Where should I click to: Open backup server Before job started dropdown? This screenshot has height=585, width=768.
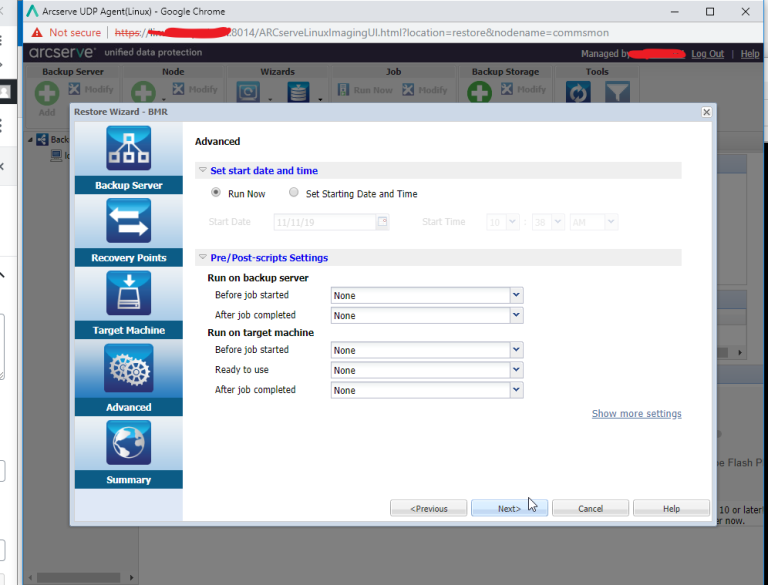(x=516, y=295)
